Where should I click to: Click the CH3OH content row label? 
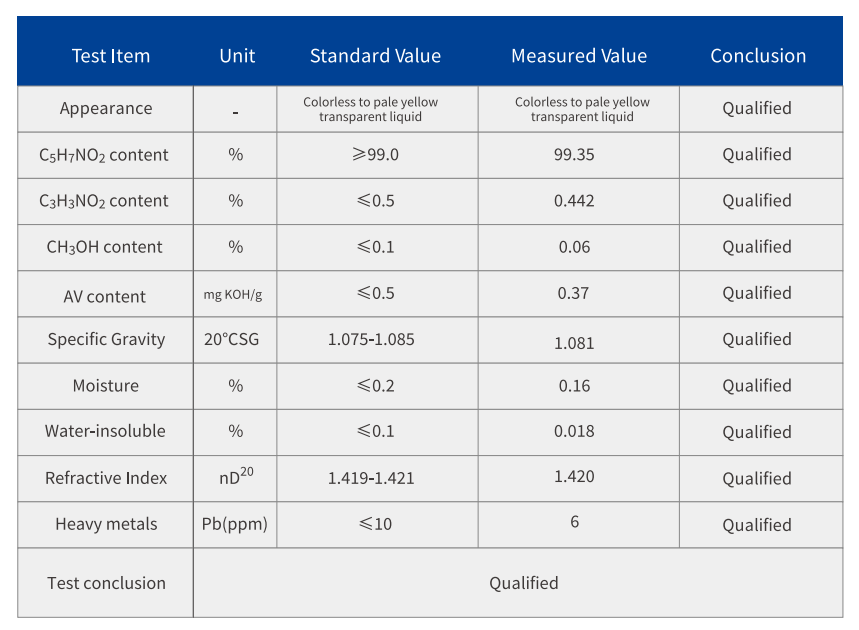tap(104, 247)
